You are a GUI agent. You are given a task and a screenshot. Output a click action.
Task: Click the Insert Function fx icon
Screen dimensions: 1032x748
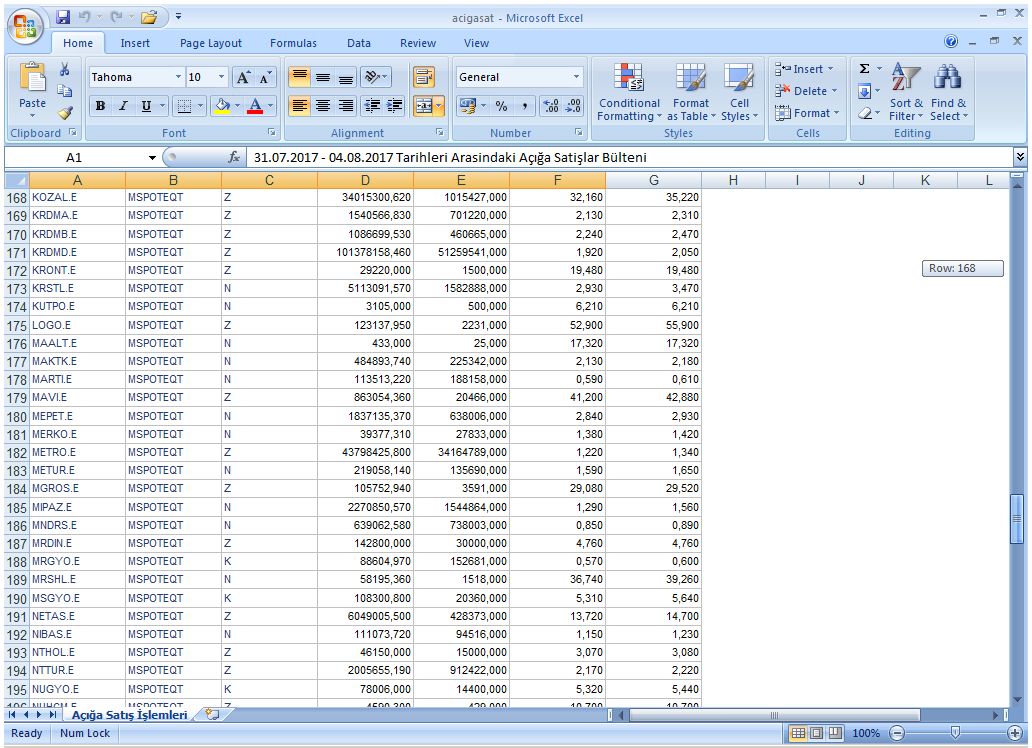[x=234, y=157]
